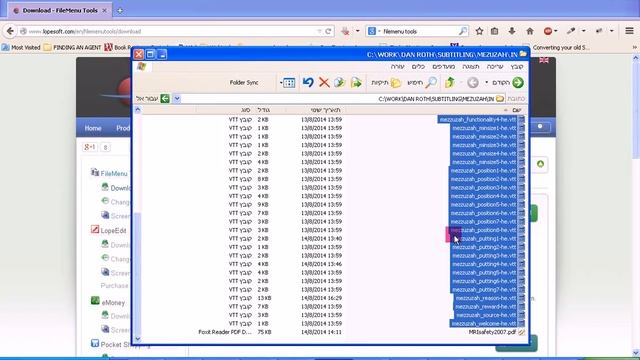Click the search magnifier in Firefox search box
This screenshot has width=640, height=360.
(x=462, y=31)
